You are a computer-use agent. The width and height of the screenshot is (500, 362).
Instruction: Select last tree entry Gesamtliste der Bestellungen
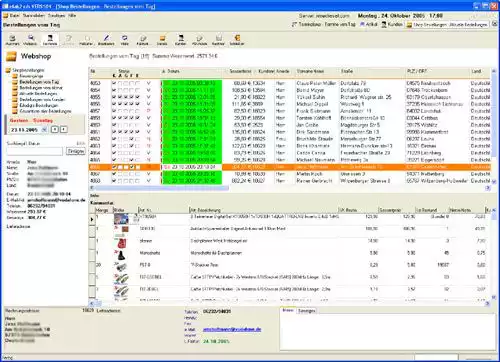click(45, 111)
